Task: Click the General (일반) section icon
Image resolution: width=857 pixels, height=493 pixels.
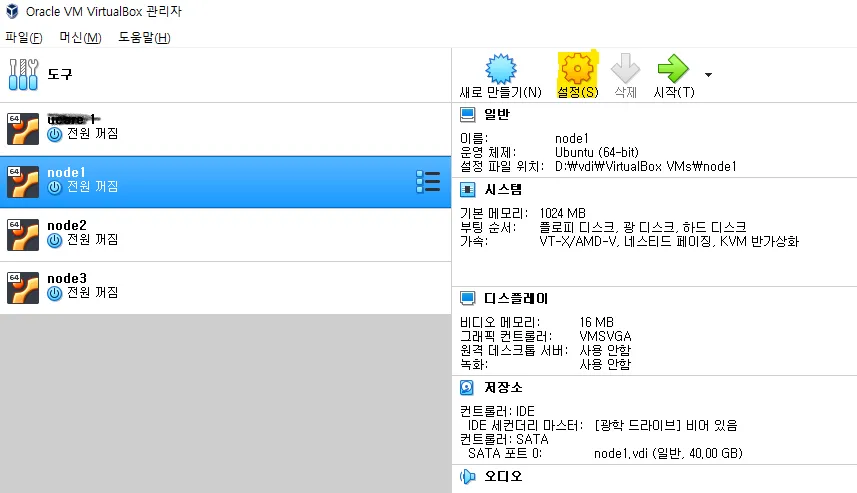Action: tap(468, 115)
